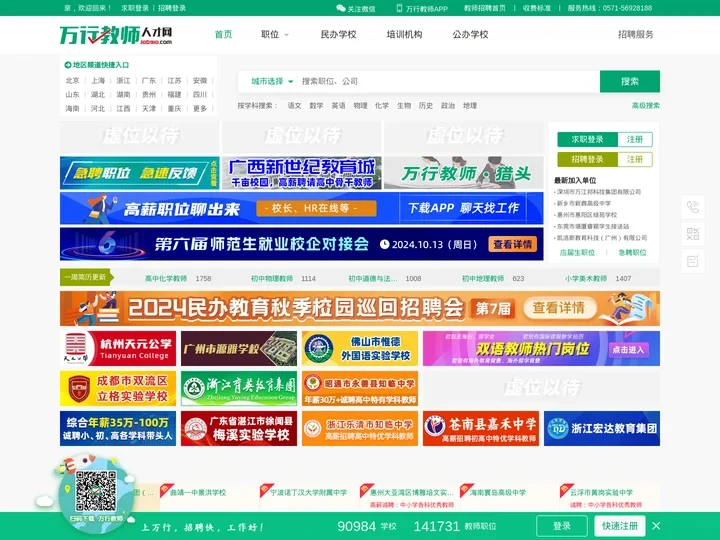Click the QR code icon in right sidebar

692,234
